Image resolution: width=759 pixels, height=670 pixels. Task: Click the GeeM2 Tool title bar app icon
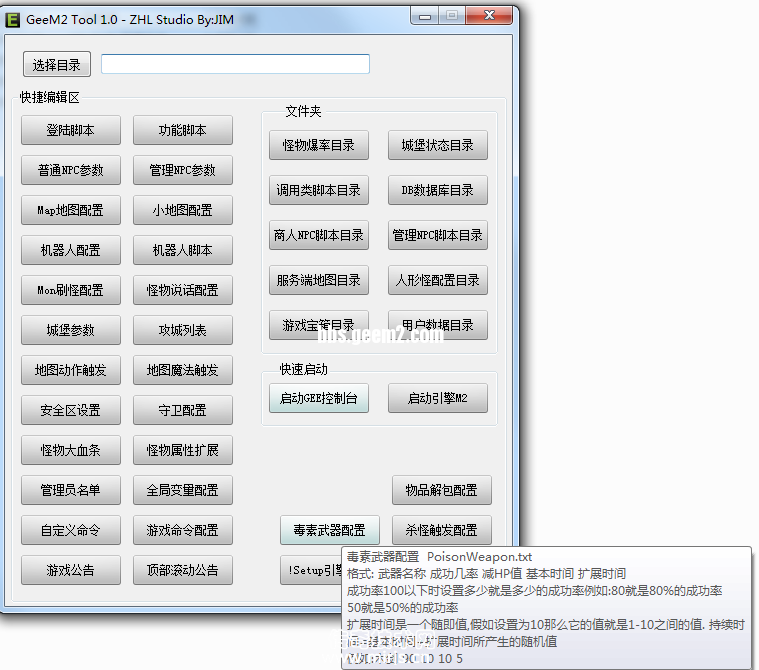click(x=12, y=20)
